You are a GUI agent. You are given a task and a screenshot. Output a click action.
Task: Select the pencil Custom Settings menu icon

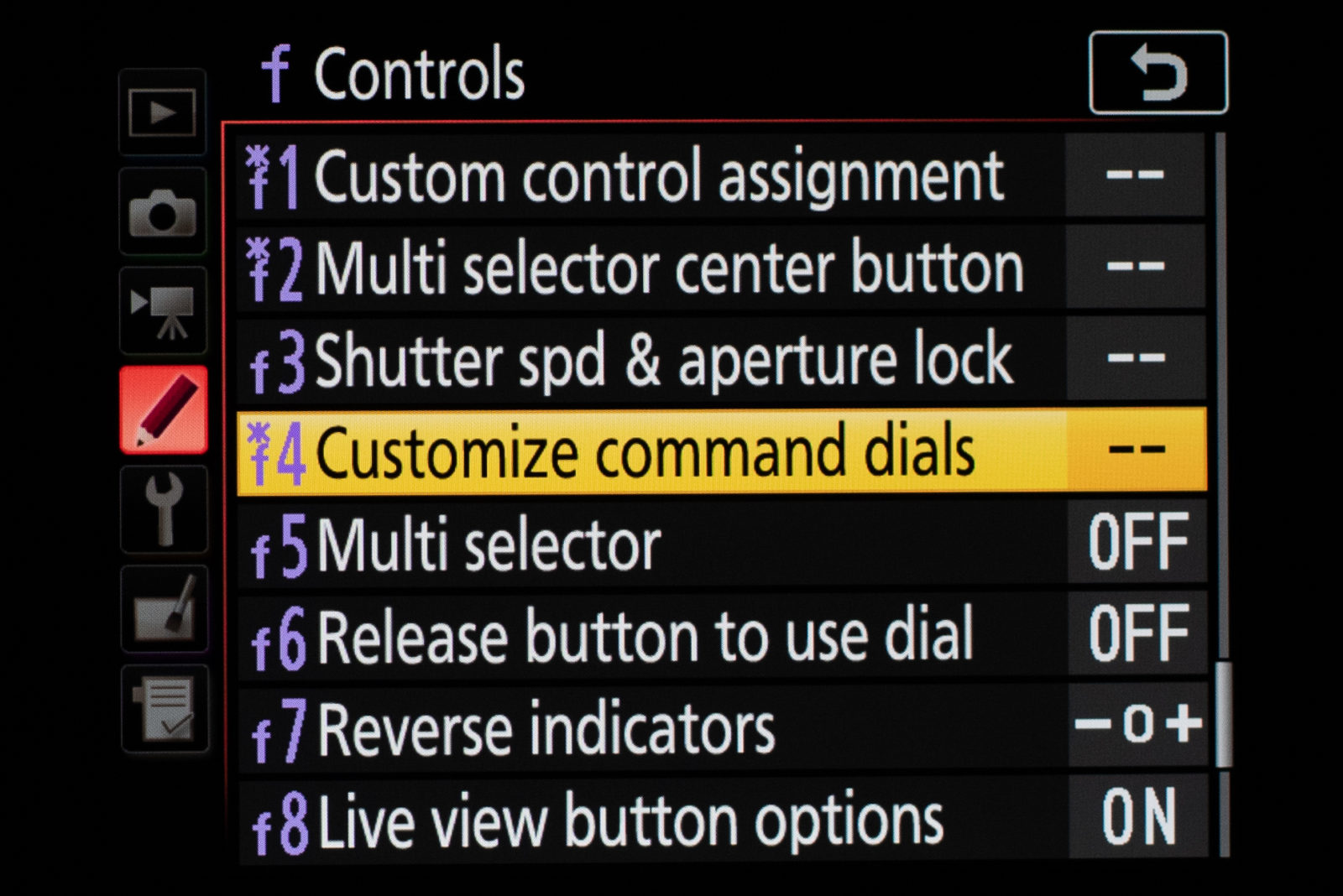[x=165, y=407]
